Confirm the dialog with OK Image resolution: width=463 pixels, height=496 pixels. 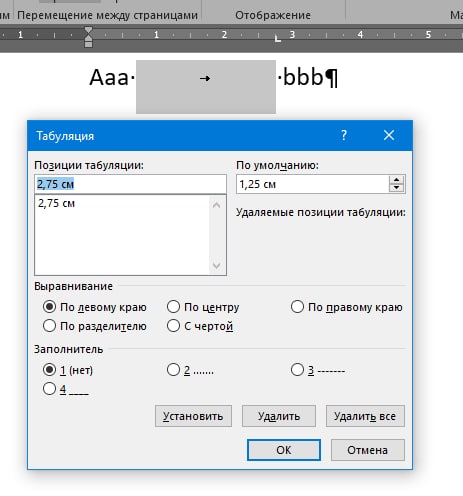click(284, 450)
